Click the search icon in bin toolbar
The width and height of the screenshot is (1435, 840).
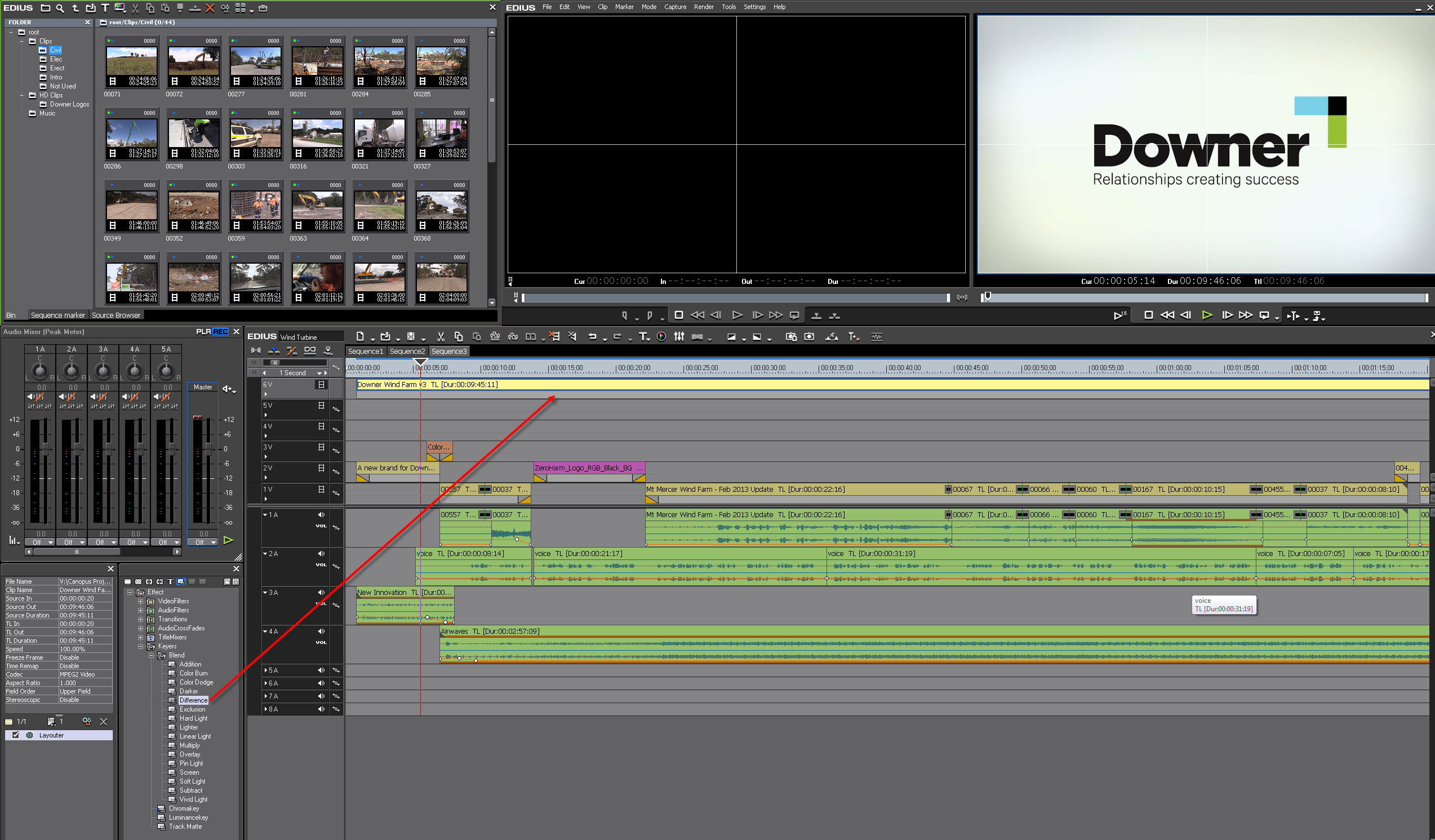(60, 8)
